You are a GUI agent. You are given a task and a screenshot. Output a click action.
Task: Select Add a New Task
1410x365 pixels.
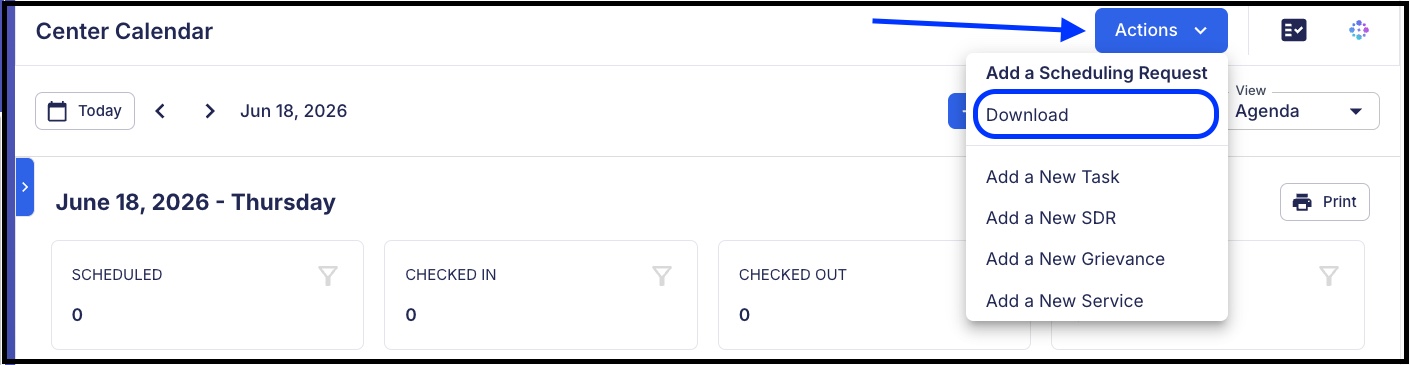point(1052,177)
